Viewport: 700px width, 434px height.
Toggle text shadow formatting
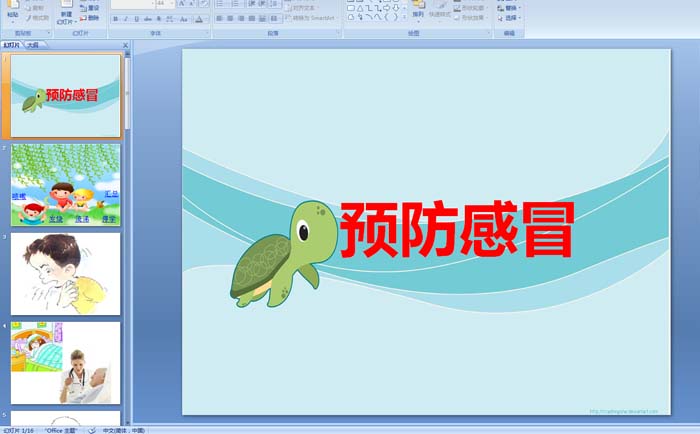click(x=158, y=19)
